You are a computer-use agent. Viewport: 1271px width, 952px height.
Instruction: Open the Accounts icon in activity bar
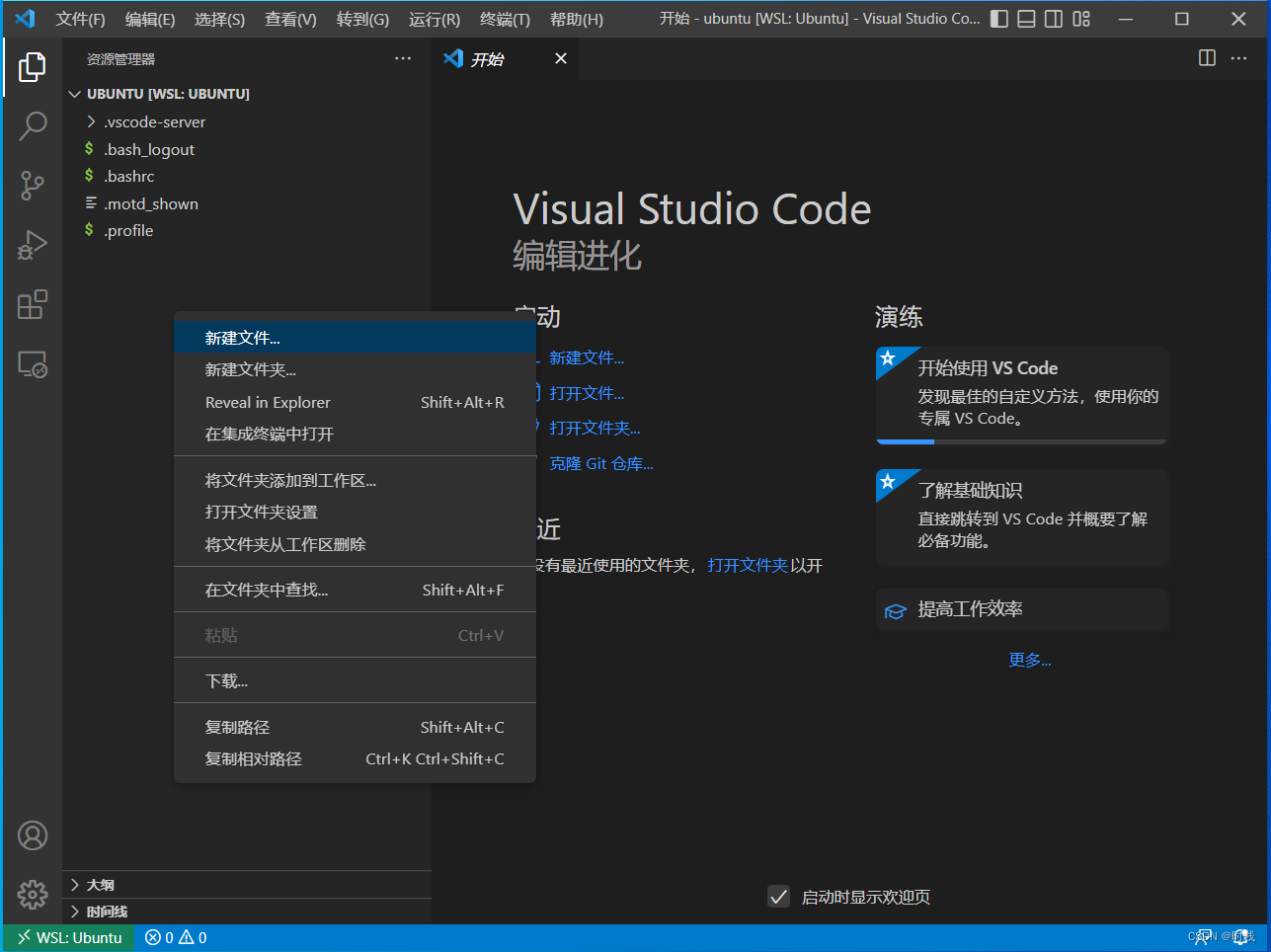(33, 835)
